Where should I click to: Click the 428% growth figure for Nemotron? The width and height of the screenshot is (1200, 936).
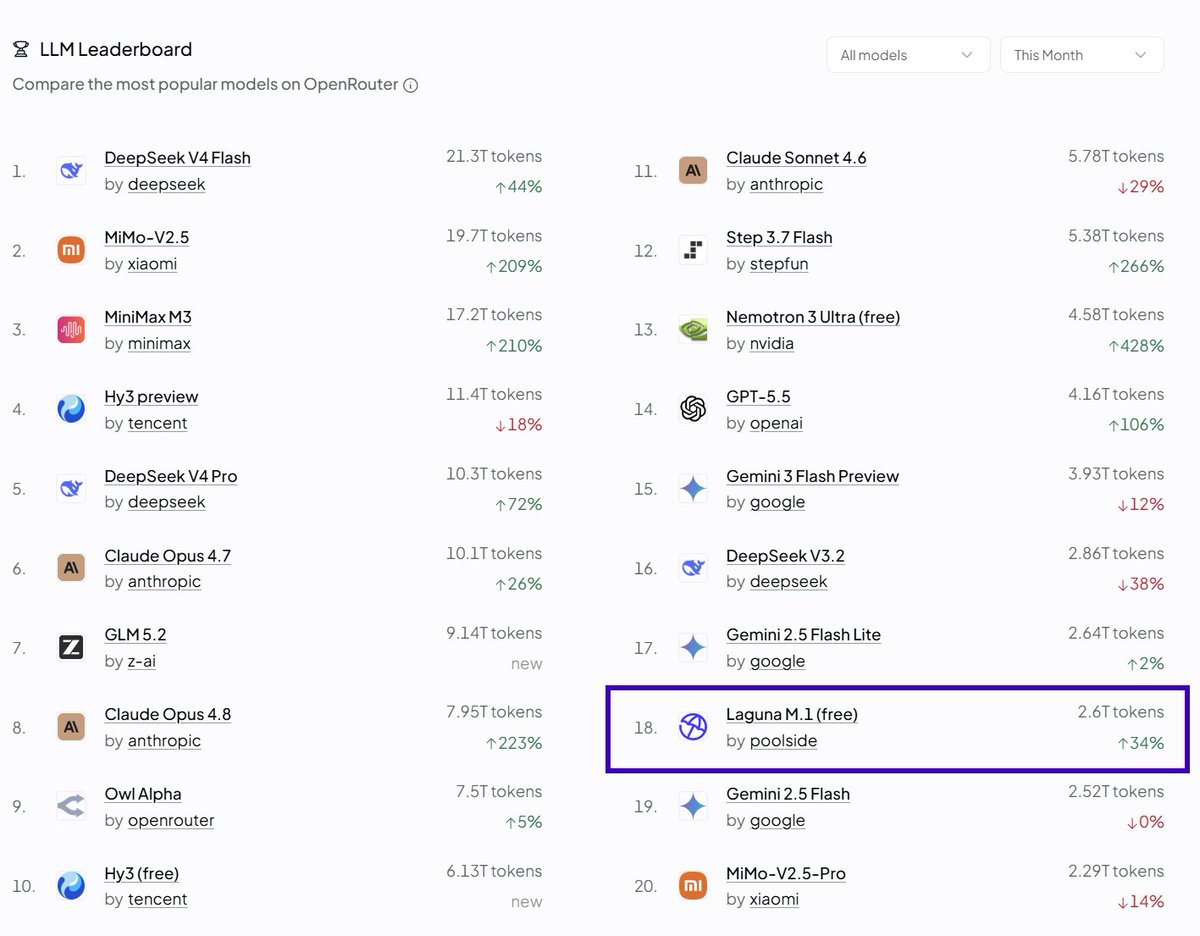coord(1136,346)
